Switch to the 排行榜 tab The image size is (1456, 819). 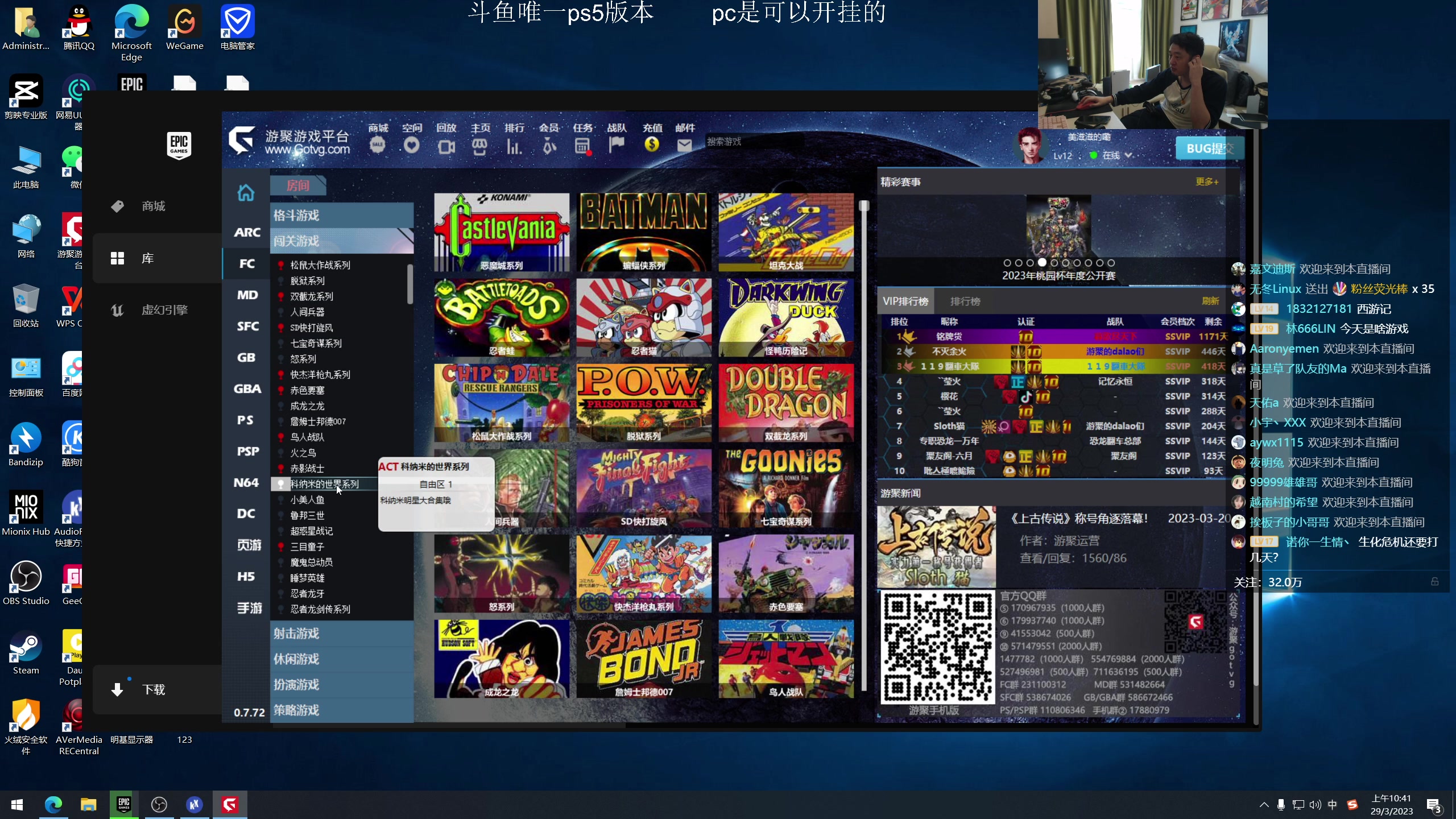coord(965,301)
